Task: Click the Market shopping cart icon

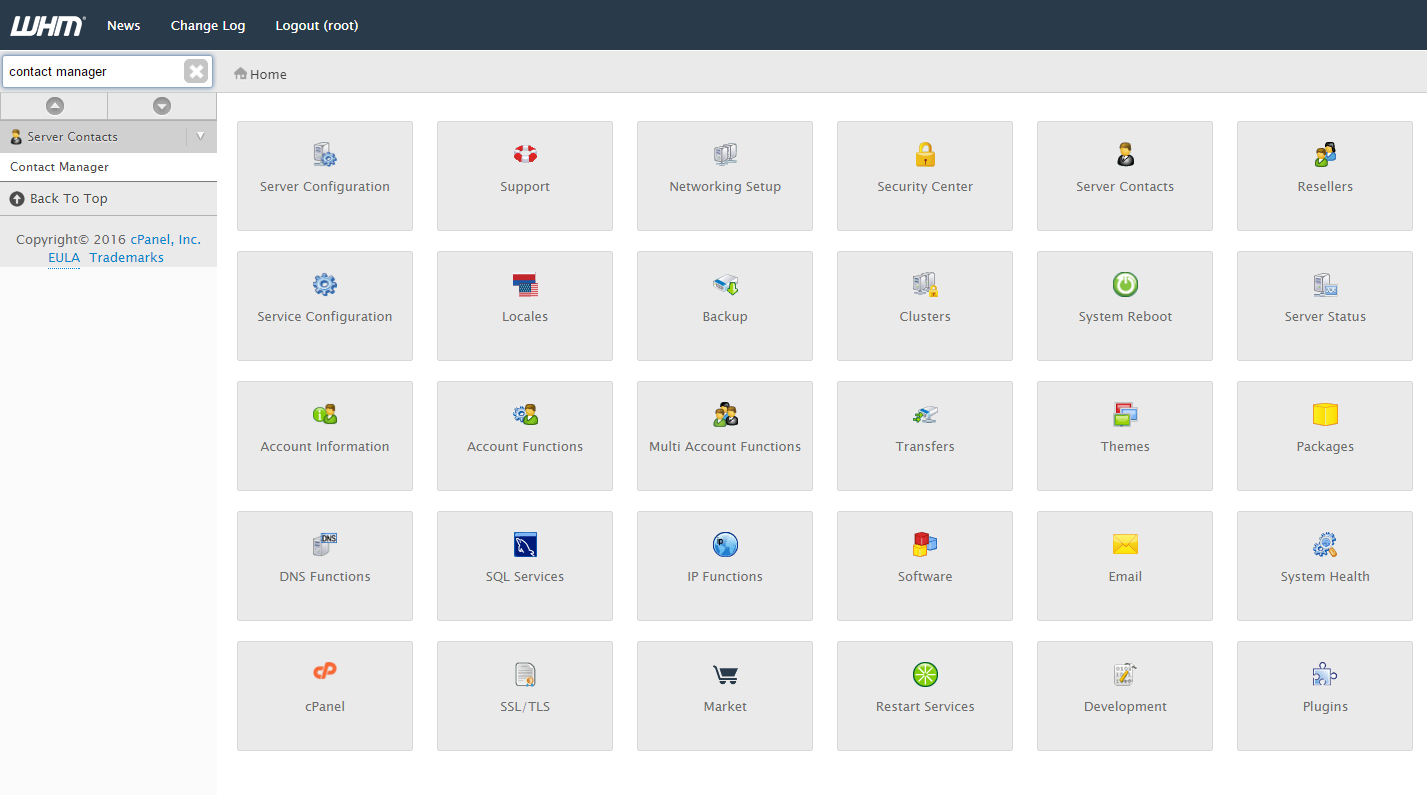Action: (x=725, y=675)
